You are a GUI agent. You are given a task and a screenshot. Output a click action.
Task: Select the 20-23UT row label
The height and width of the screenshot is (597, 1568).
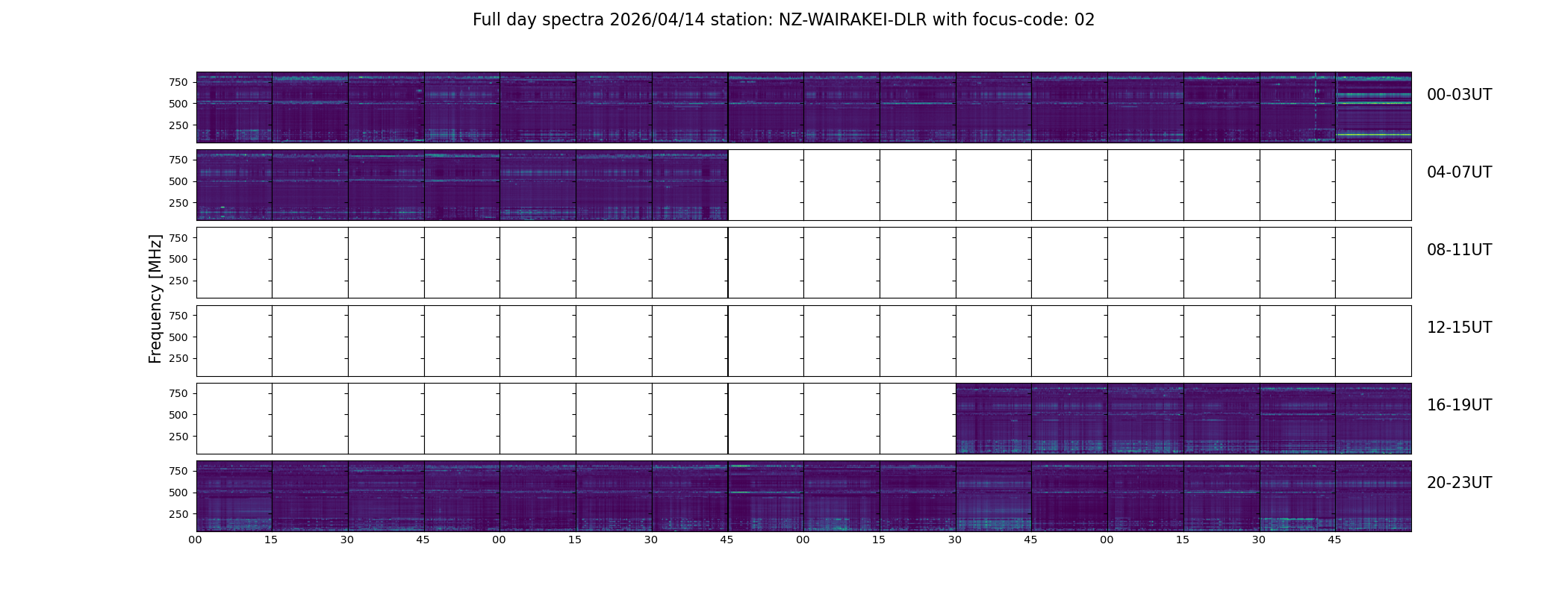1459,483
